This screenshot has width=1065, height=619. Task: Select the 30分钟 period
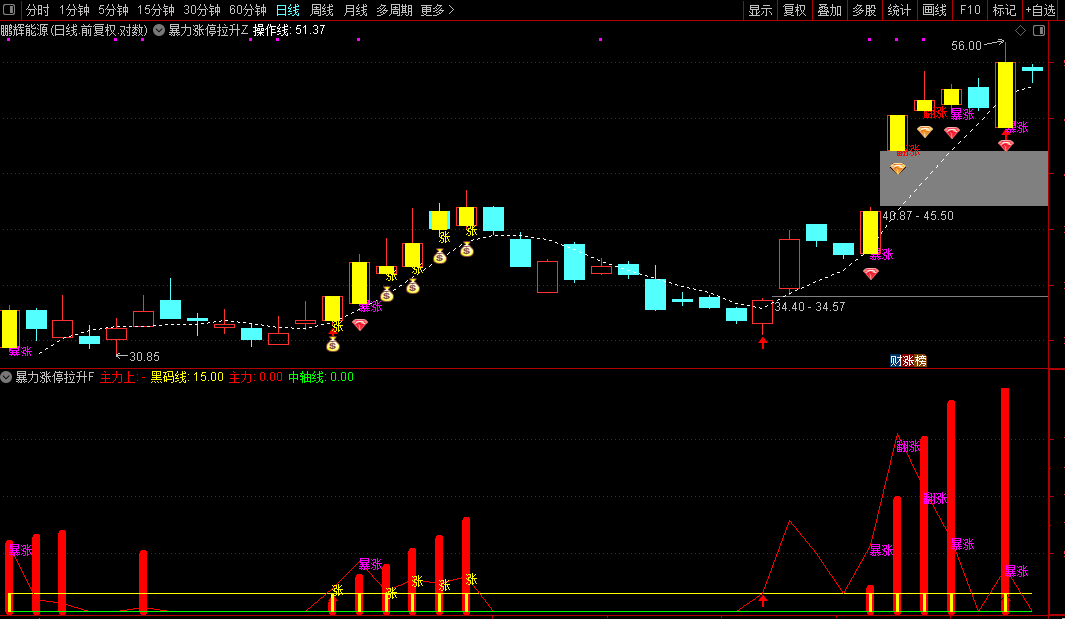point(202,10)
